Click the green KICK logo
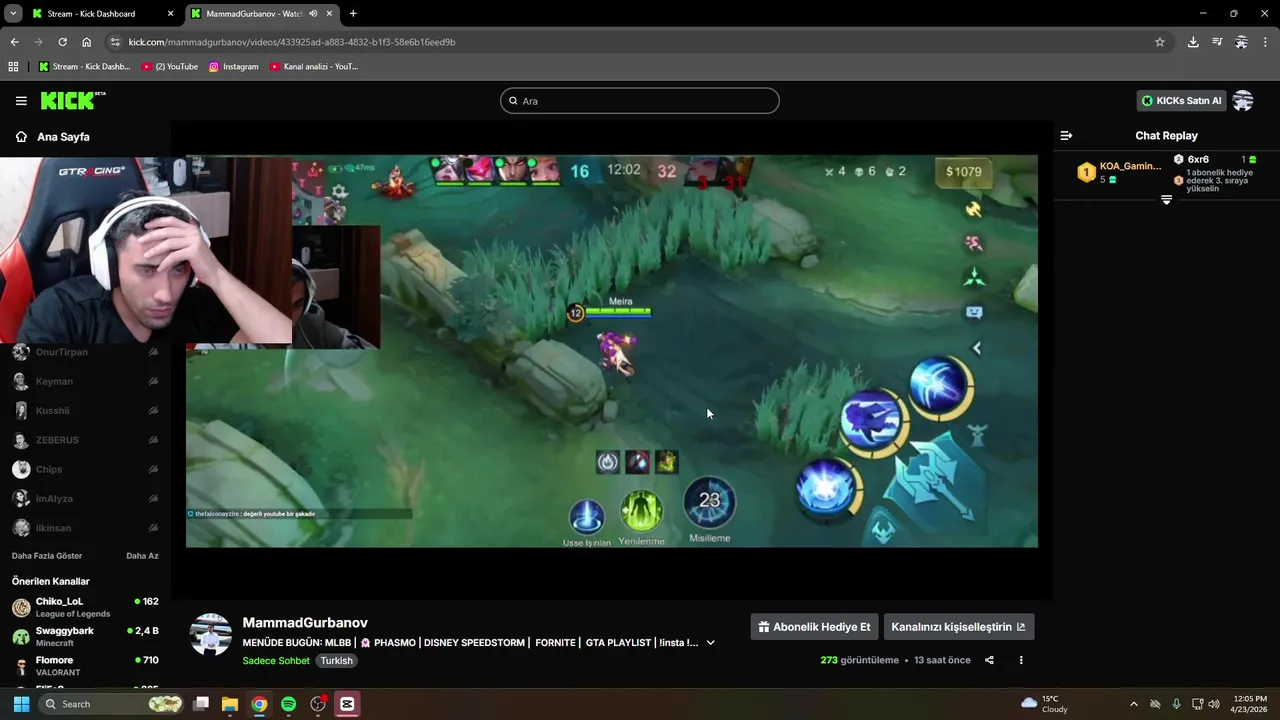1280x720 pixels. coord(72,101)
